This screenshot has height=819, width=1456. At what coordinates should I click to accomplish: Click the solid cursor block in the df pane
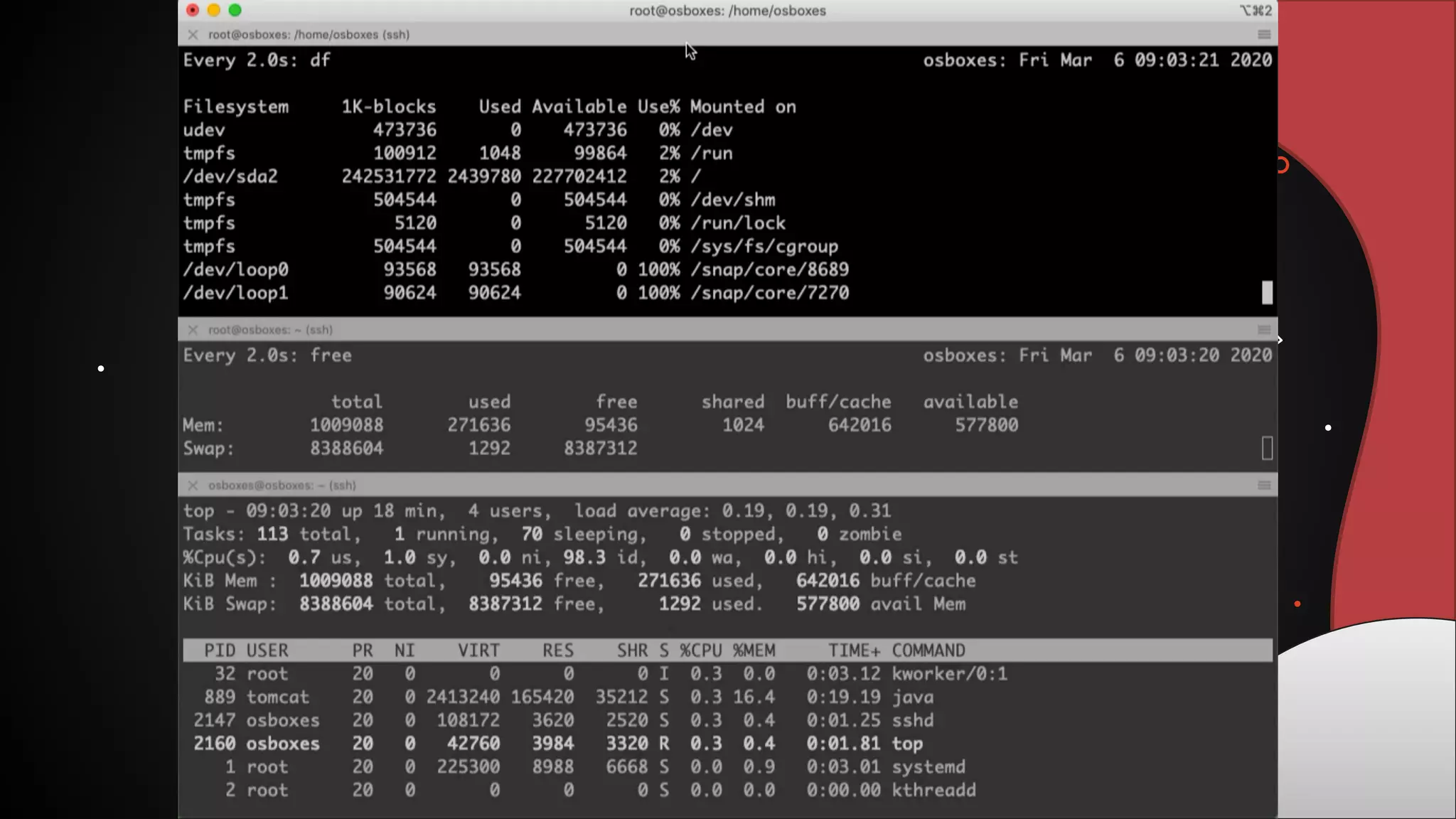1267,292
